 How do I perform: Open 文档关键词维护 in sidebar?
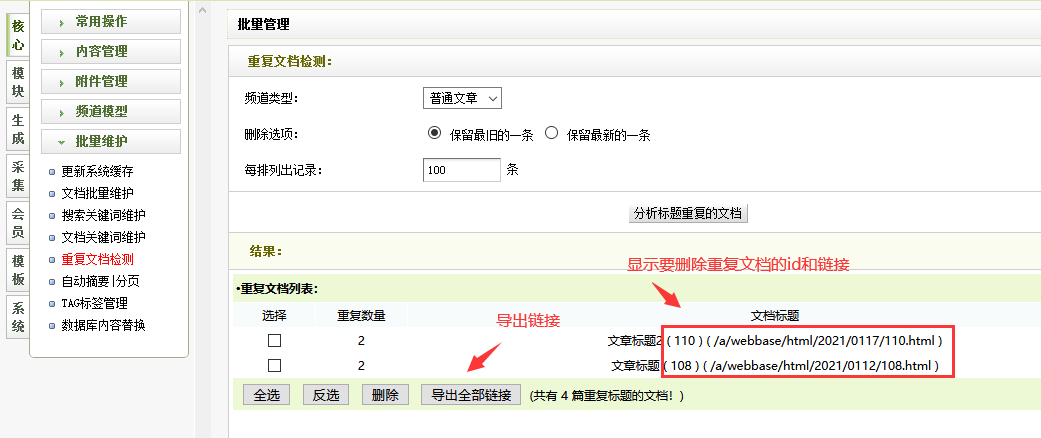tap(104, 237)
